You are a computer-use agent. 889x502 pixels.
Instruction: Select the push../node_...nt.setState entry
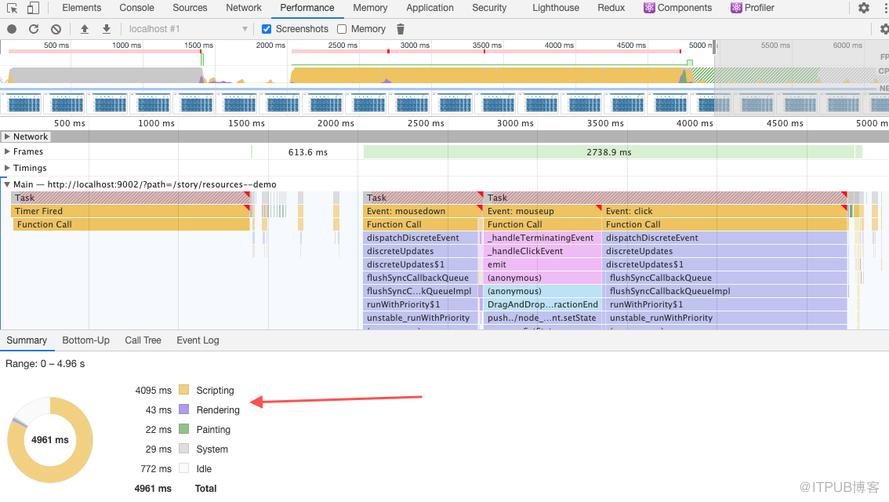tap(543, 318)
